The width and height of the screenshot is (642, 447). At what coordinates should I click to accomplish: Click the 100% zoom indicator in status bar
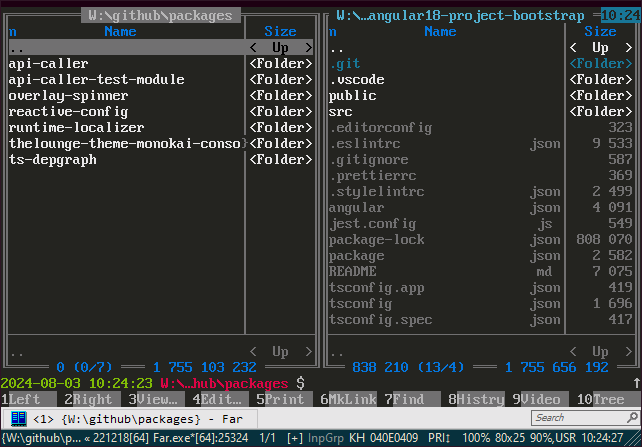coord(478,438)
